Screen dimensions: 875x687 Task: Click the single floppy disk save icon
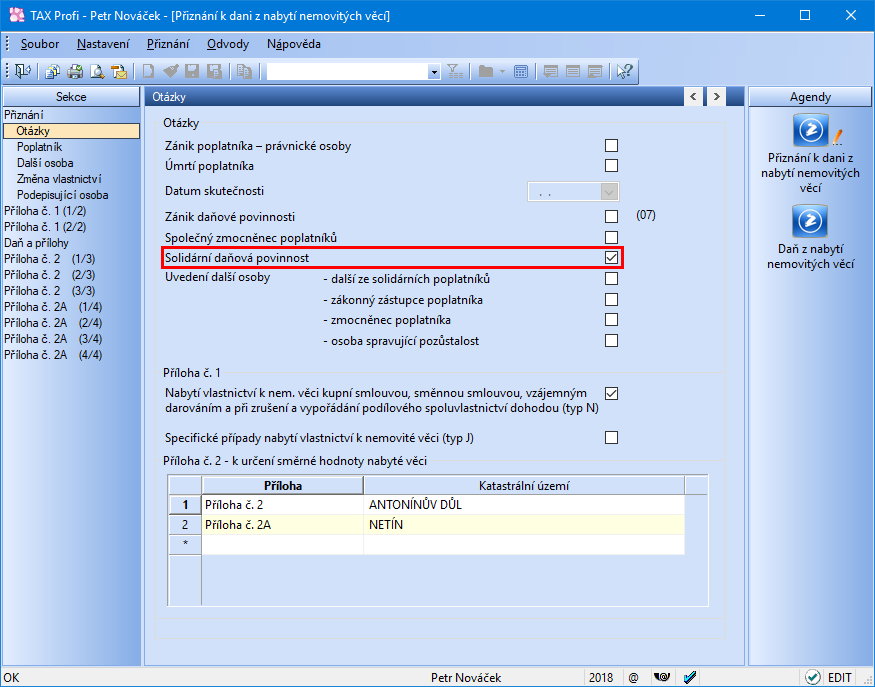click(193, 71)
